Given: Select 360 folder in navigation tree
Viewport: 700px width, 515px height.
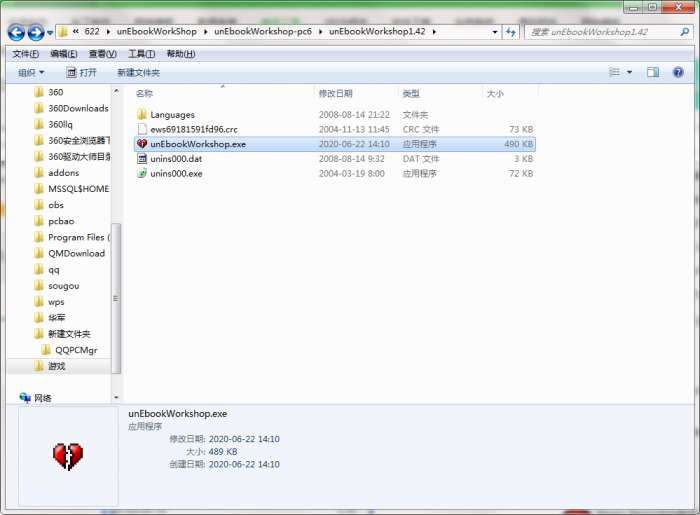Looking at the screenshot, I should click(x=56, y=92).
